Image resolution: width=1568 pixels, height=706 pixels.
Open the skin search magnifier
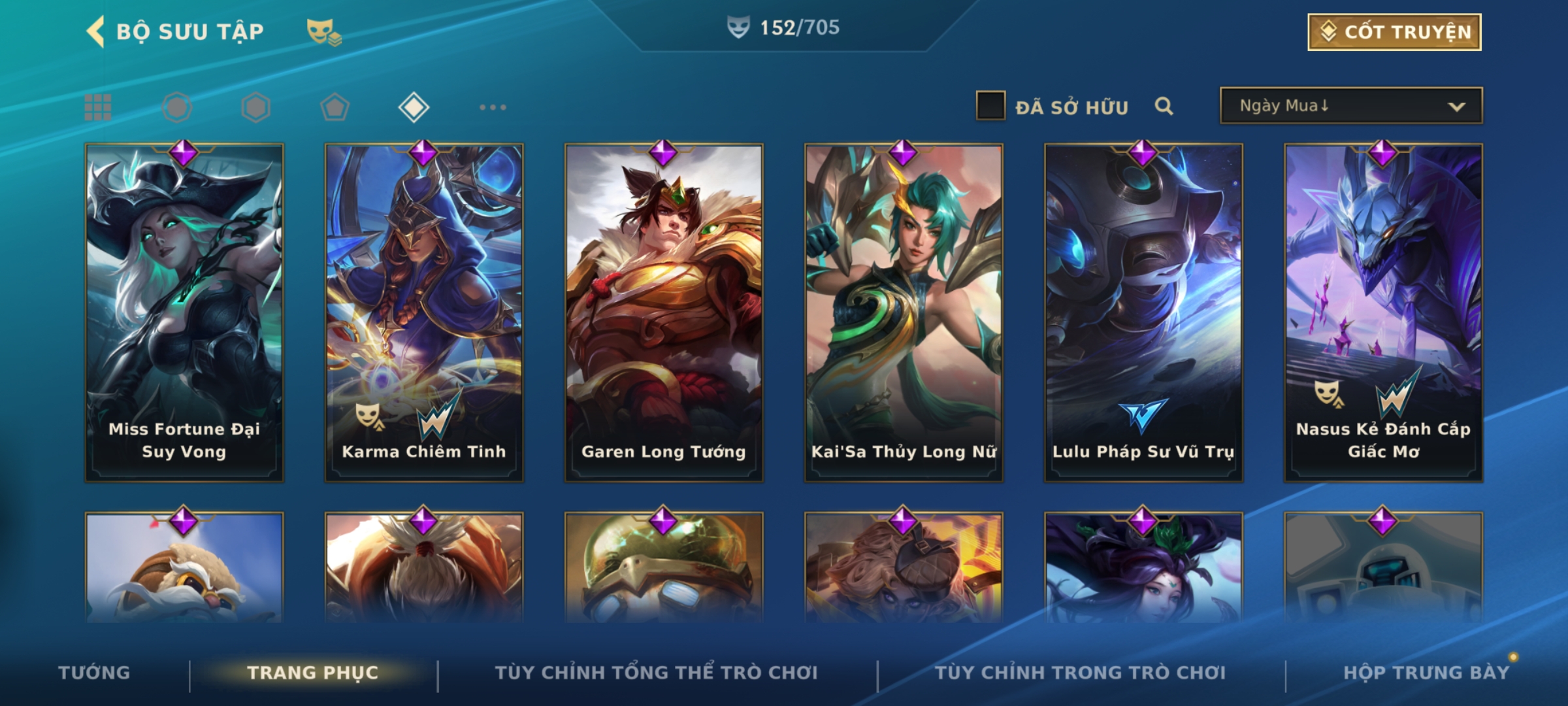[1164, 106]
